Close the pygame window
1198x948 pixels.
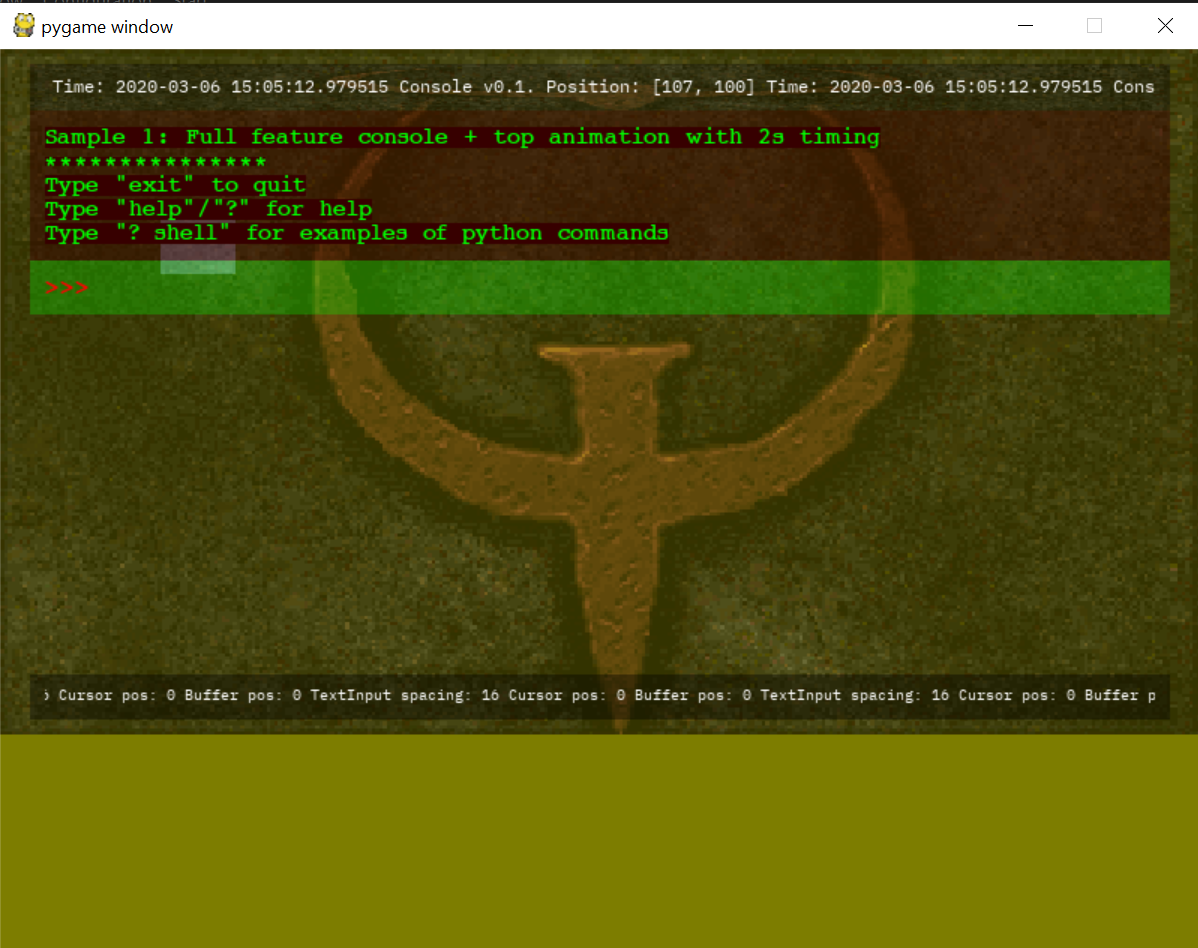pos(1164,26)
